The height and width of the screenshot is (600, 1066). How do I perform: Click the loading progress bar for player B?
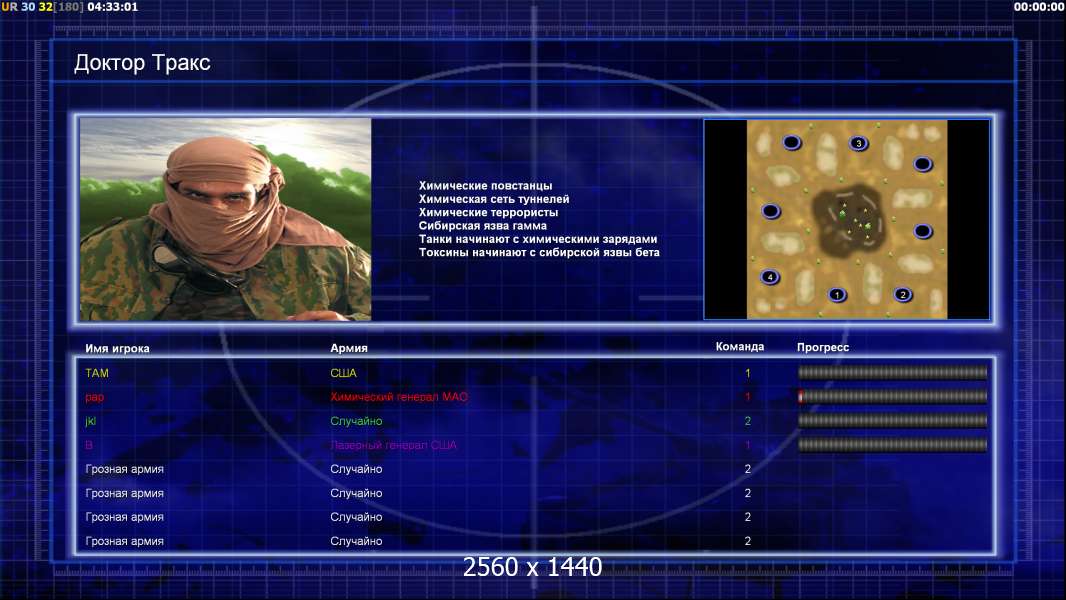point(893,445)
